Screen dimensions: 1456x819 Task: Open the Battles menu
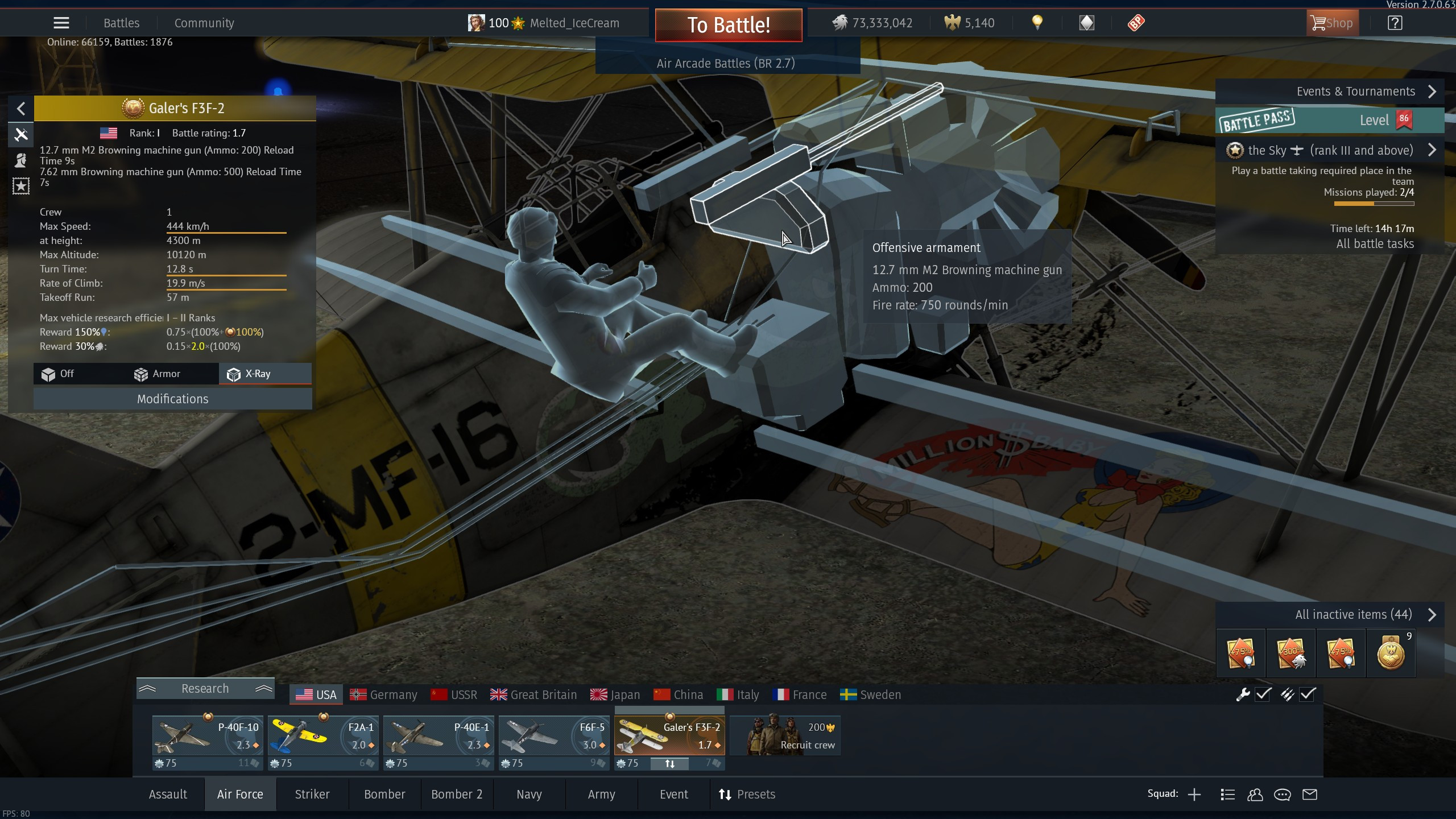tap(121, 23)
